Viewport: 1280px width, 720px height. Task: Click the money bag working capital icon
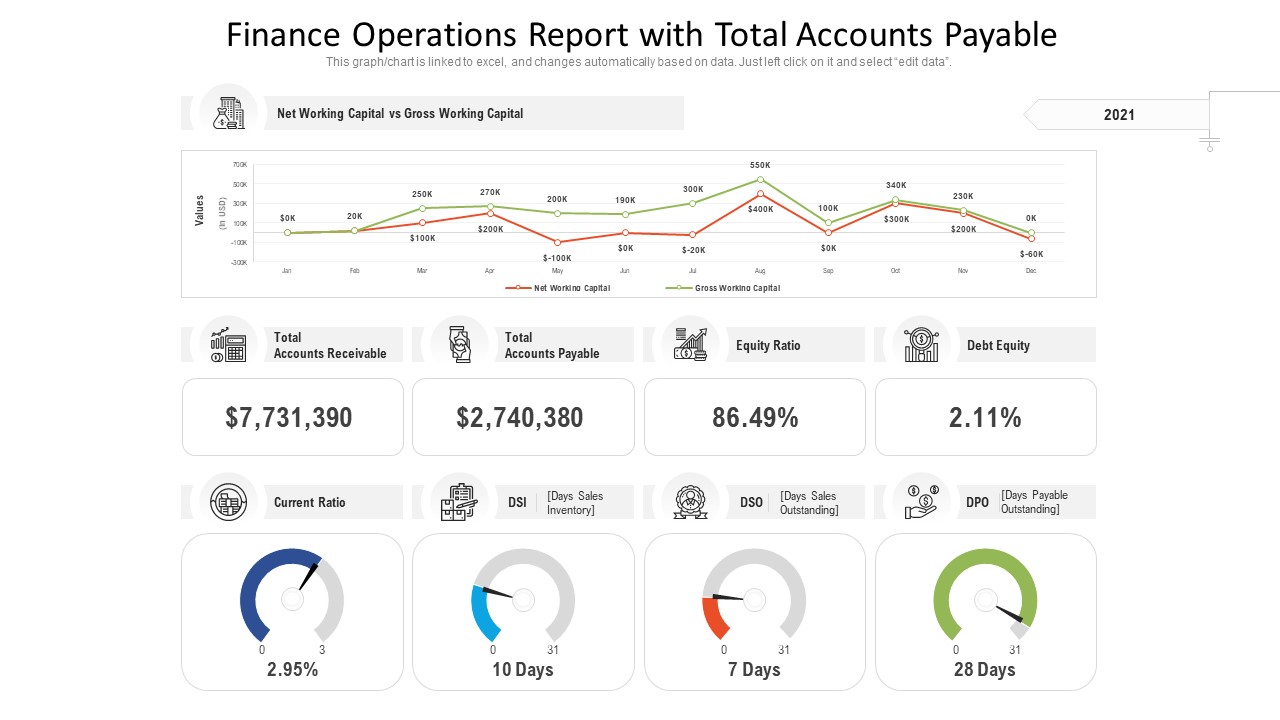coord(229,113)
